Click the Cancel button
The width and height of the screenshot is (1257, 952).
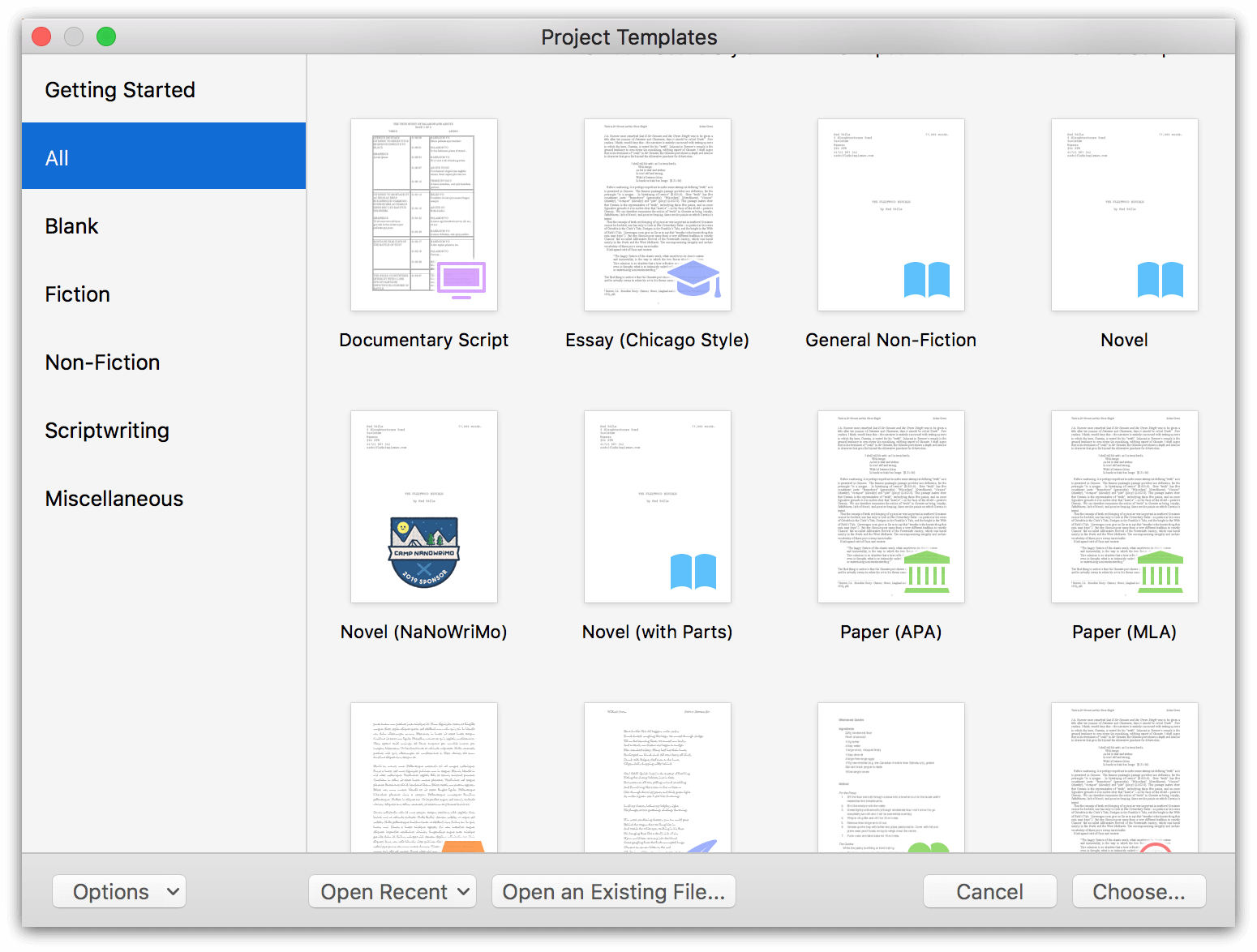(989, 891)
